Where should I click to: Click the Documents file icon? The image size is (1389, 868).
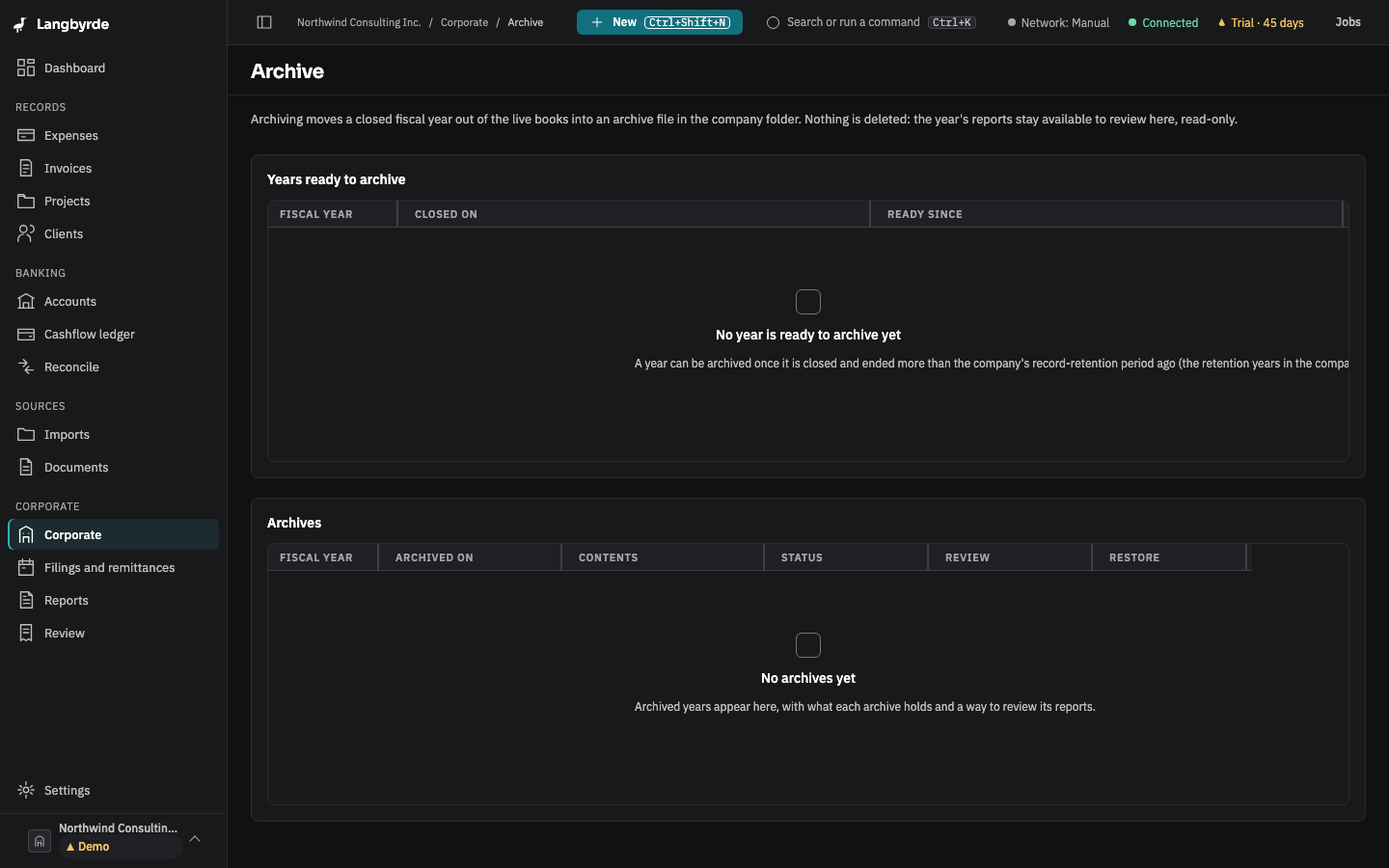coord(26,467)
